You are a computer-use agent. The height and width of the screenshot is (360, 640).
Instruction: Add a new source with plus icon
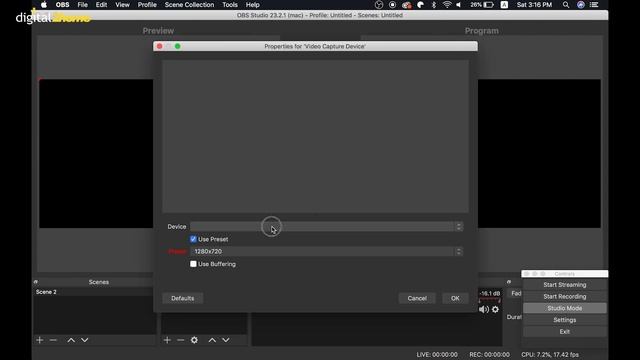167,340
